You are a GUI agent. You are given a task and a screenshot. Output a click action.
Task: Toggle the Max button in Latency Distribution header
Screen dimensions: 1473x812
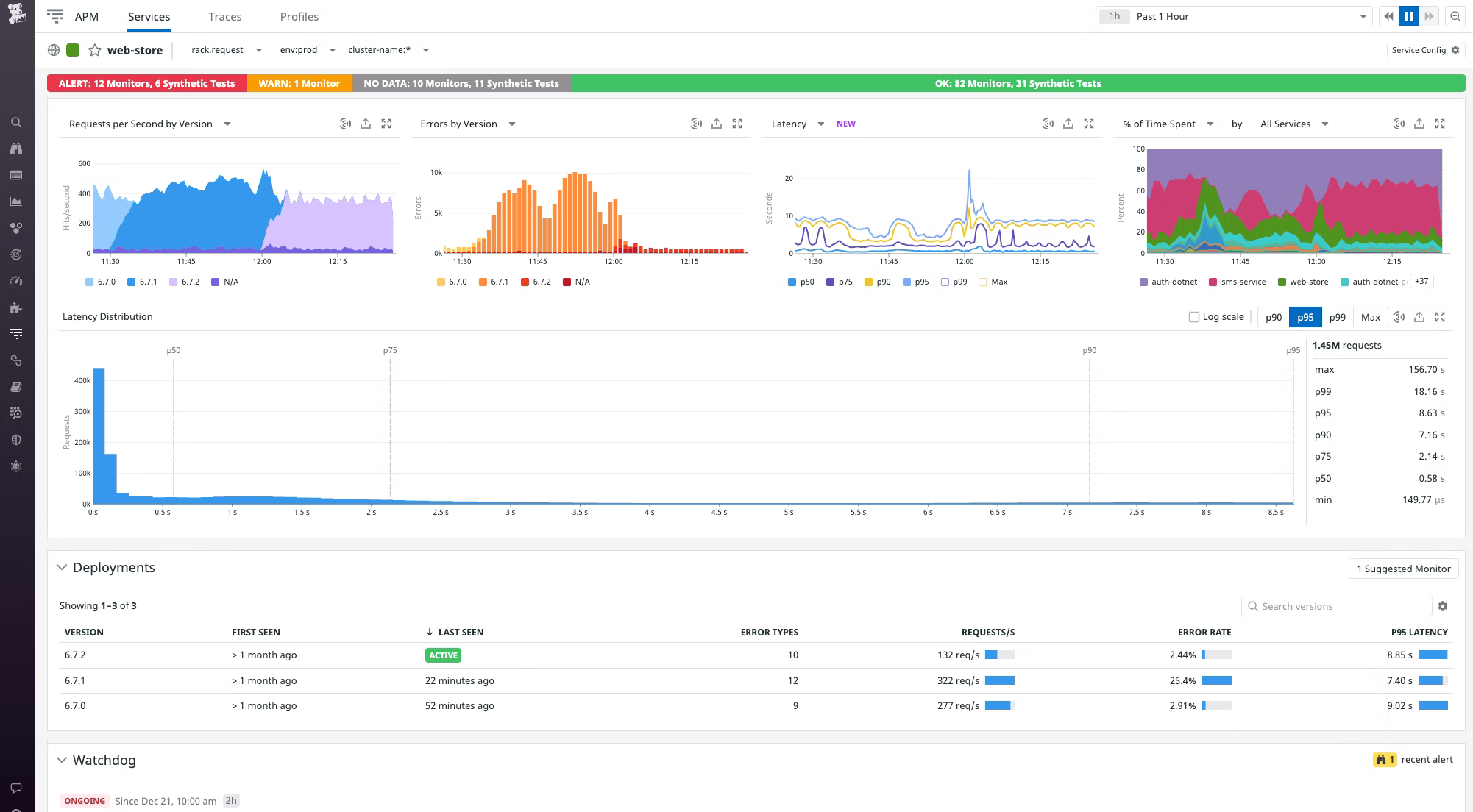[x=1370, y=317]
